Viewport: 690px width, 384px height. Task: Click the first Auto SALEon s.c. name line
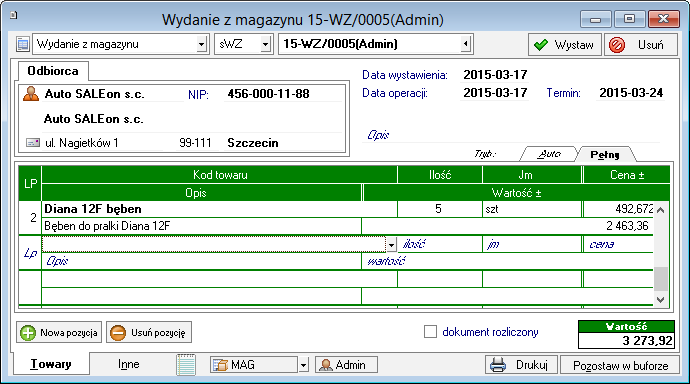pos(94,94)
